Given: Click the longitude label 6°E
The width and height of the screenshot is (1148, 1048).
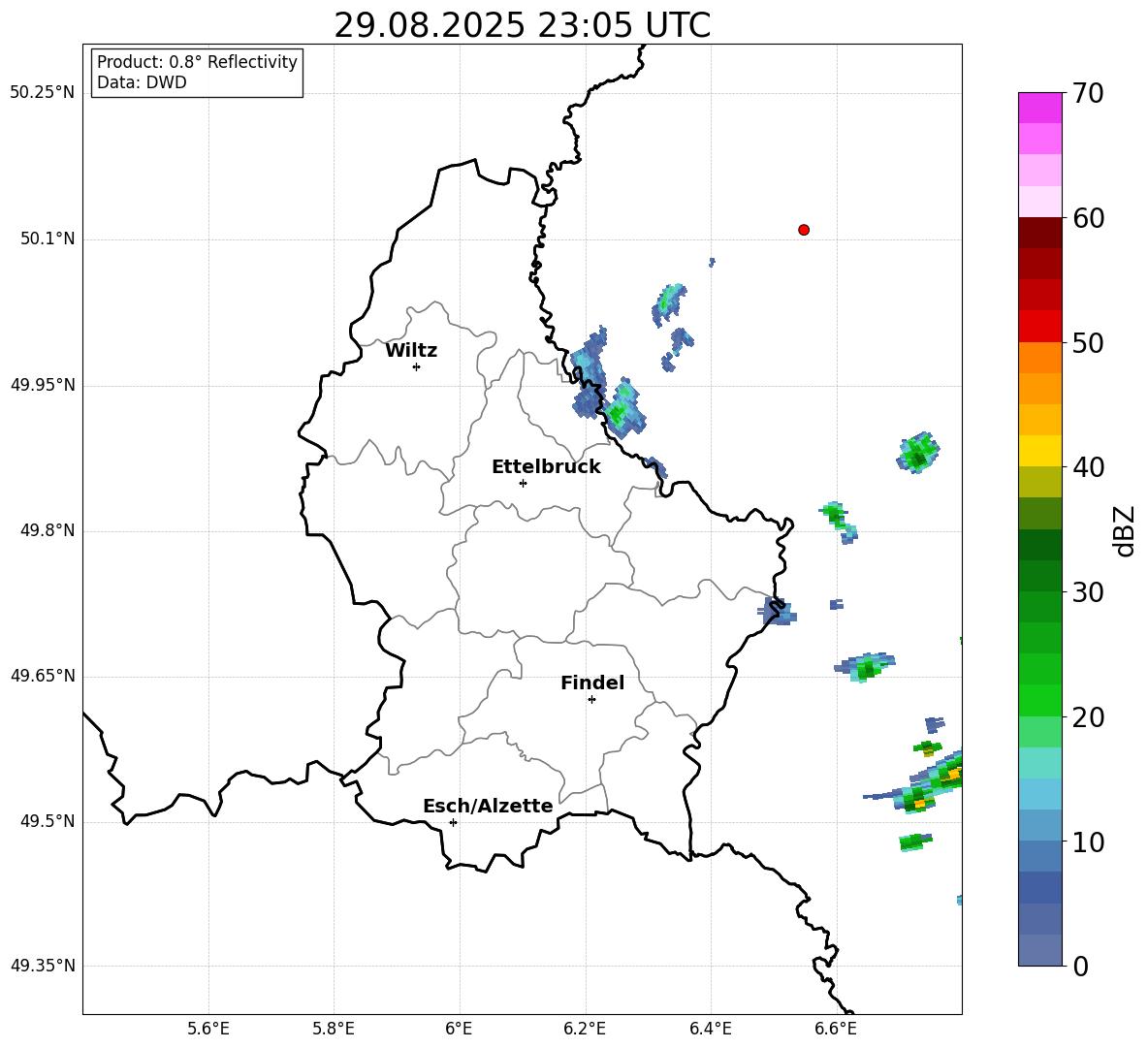Looking at the screenshot, I should [x=459, y=1030].
